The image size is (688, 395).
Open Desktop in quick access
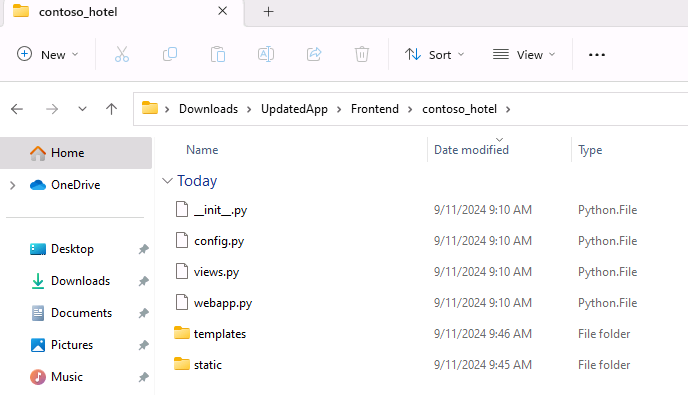[x=72, y=249]
